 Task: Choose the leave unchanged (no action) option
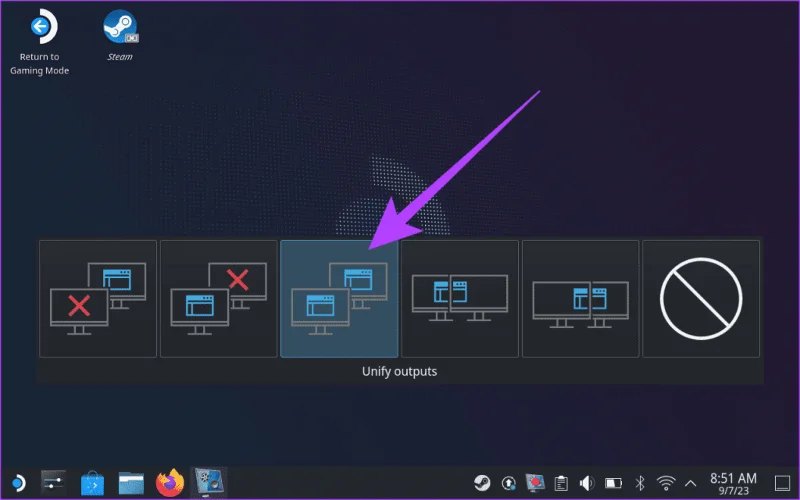pos(701,299)
